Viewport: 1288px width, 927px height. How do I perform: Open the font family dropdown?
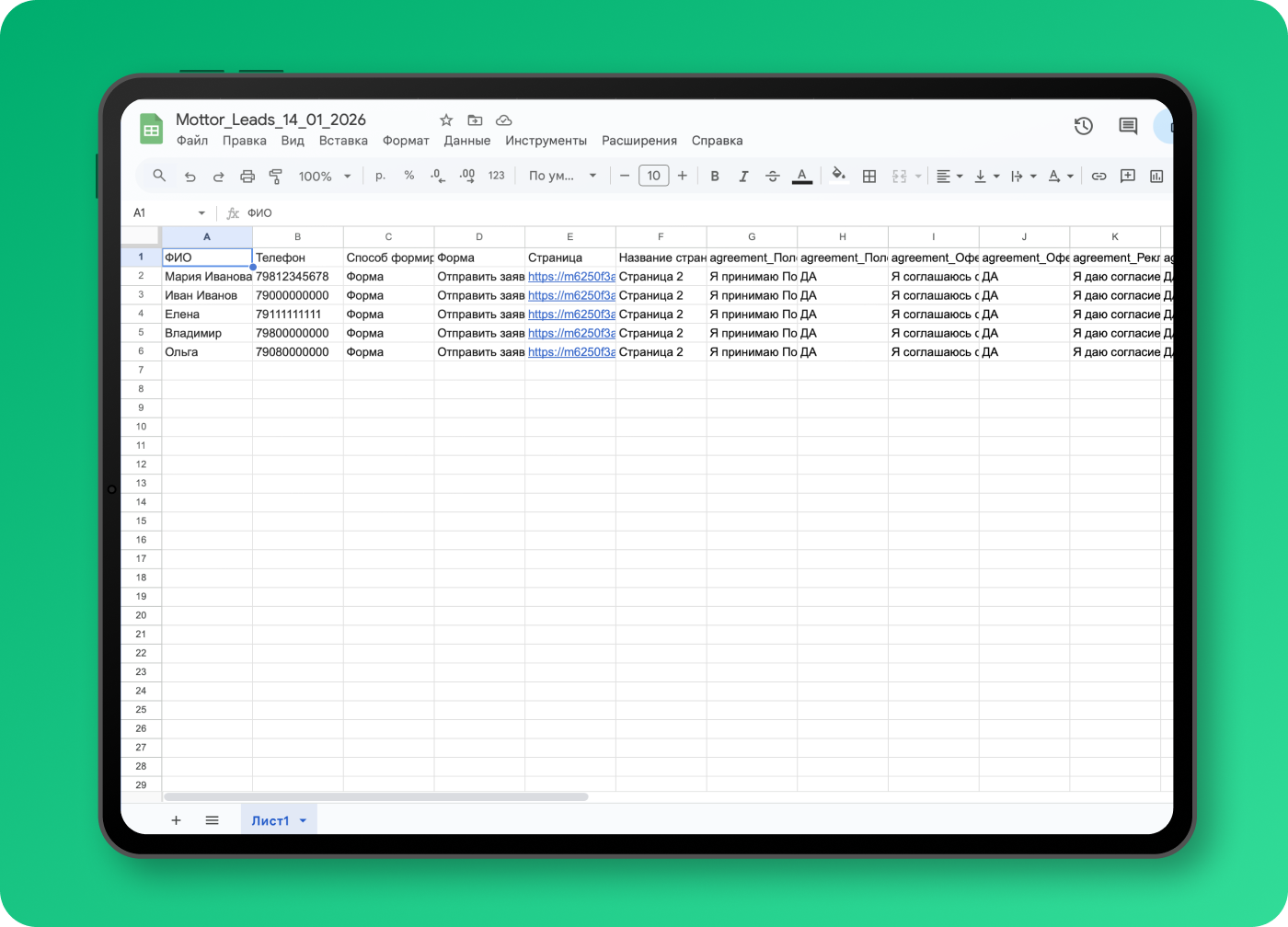[562, 177]
